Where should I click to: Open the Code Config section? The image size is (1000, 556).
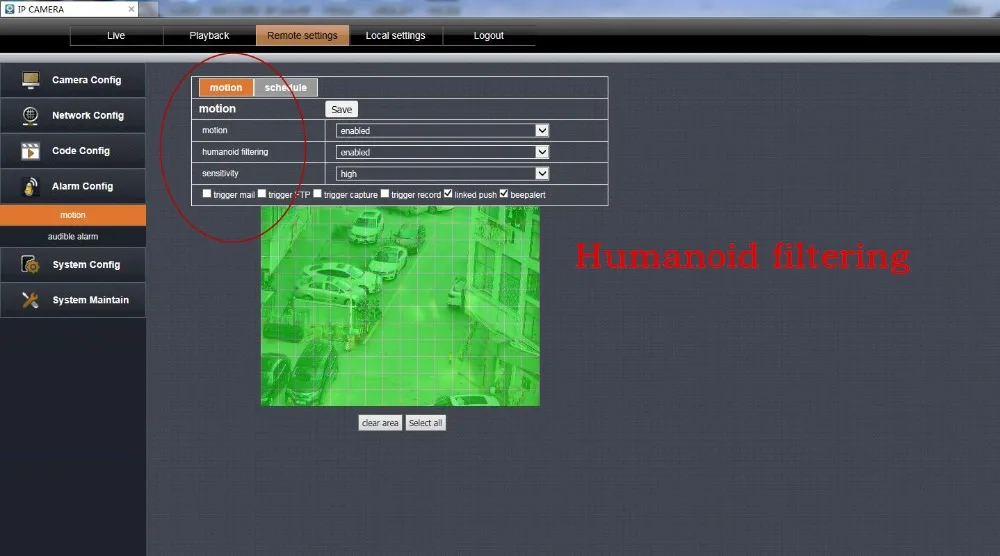[73, 151]
